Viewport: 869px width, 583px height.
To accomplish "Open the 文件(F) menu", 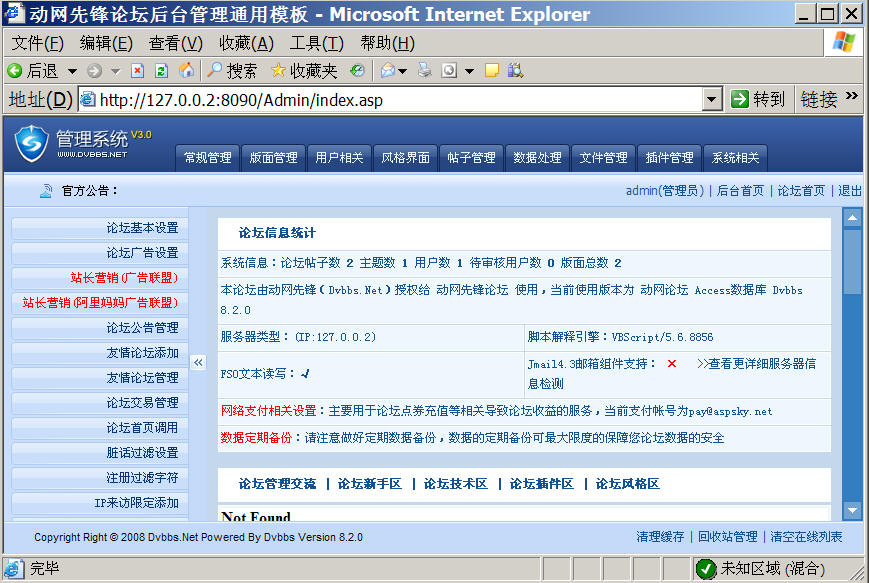I will tap(38, 43).
